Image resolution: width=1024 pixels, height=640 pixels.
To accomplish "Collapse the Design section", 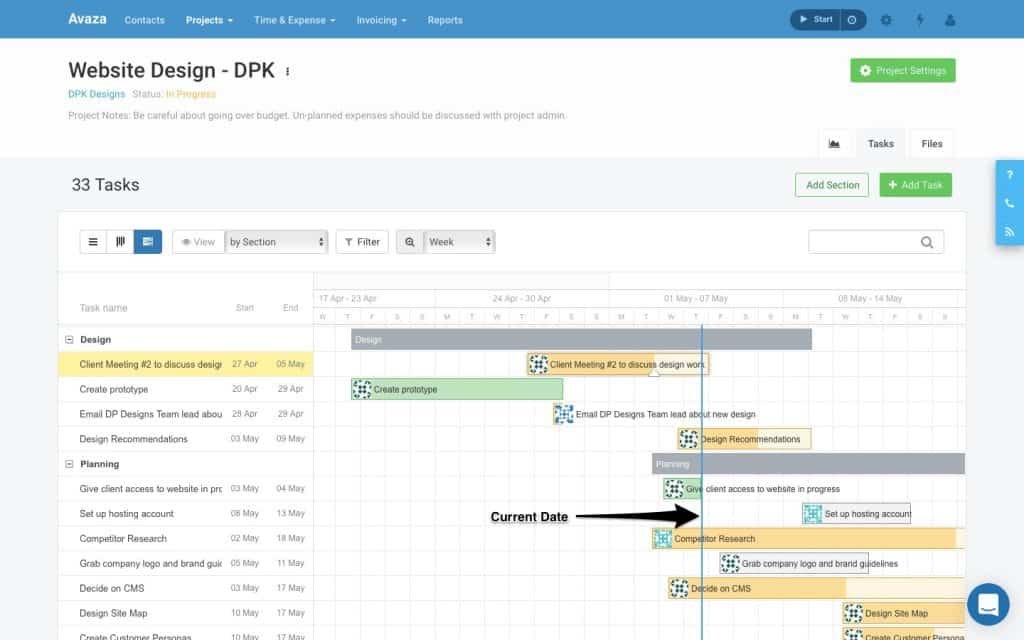I will [x=69, y=339].
